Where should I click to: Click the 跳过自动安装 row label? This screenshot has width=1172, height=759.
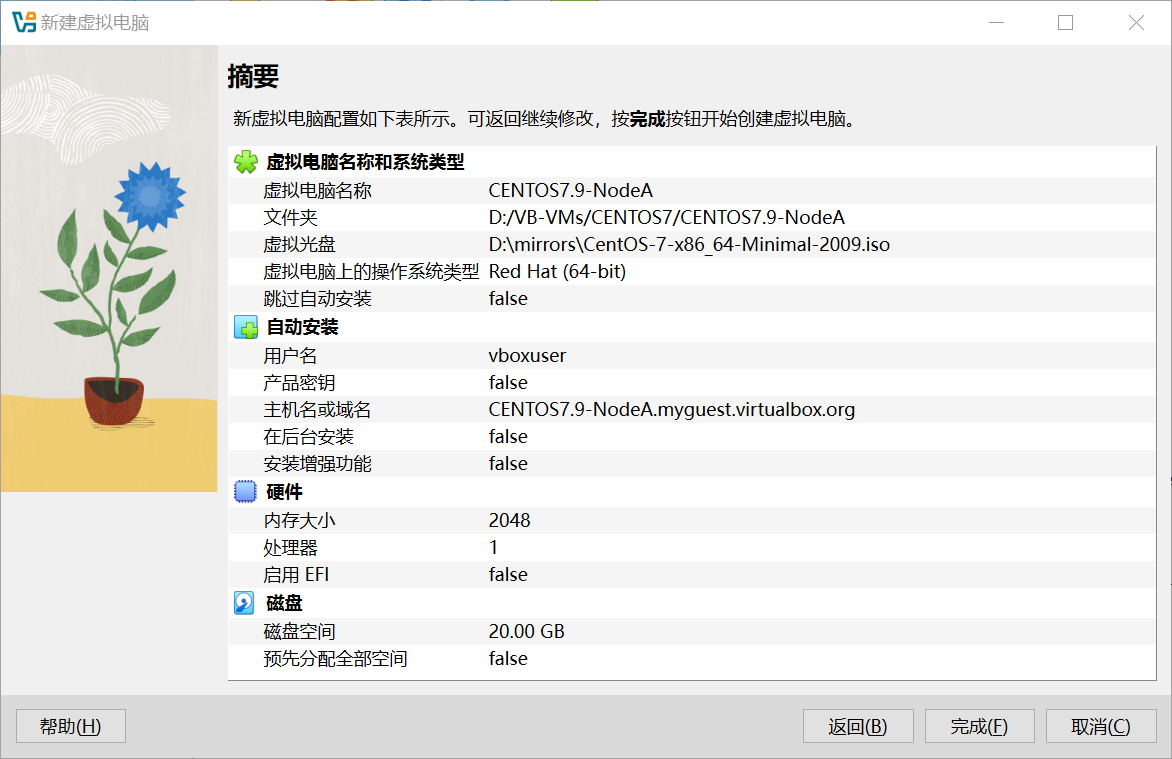[318, 298]
